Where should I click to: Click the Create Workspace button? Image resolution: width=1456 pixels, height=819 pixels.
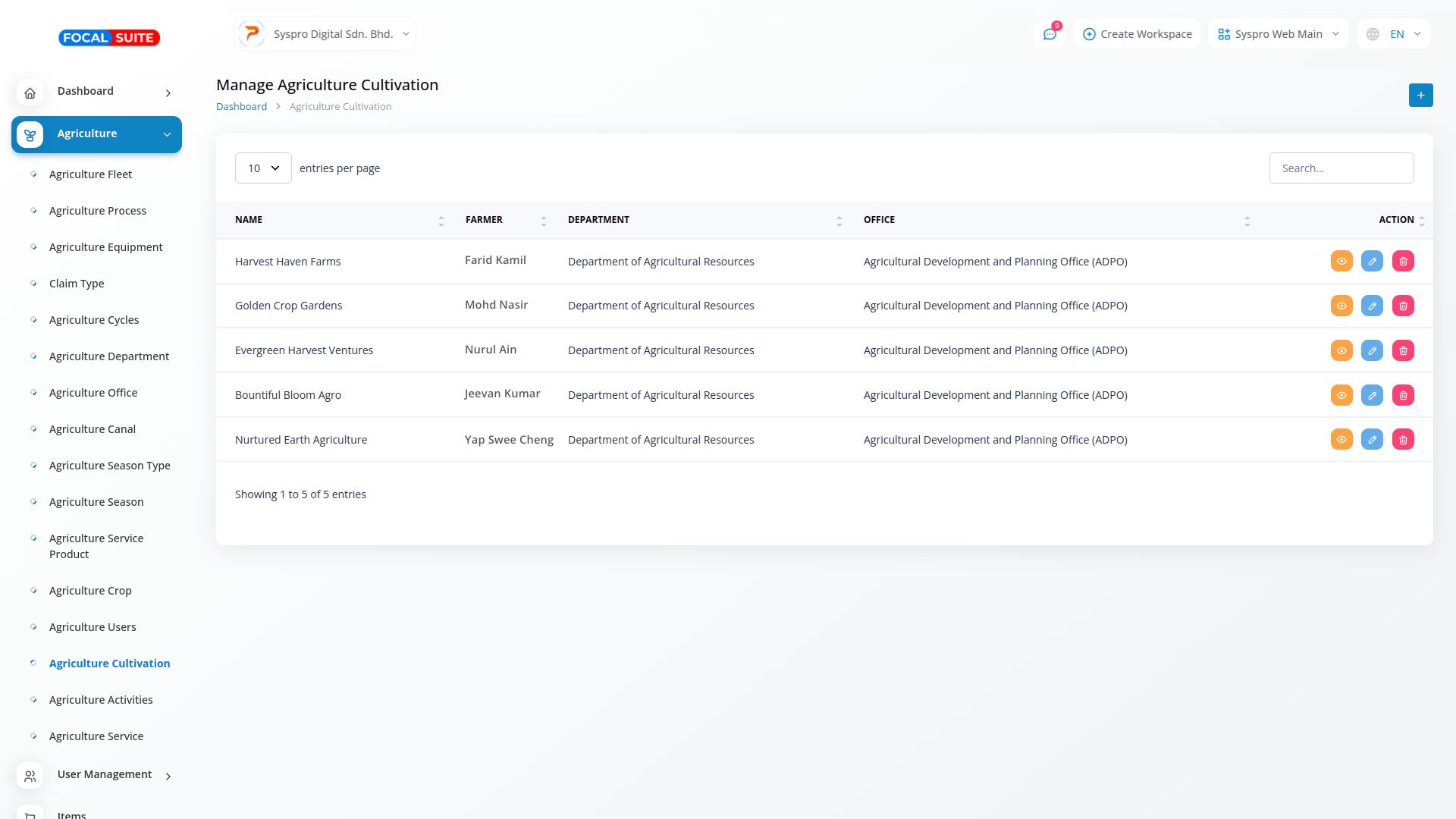click(x=1137, y=34)
